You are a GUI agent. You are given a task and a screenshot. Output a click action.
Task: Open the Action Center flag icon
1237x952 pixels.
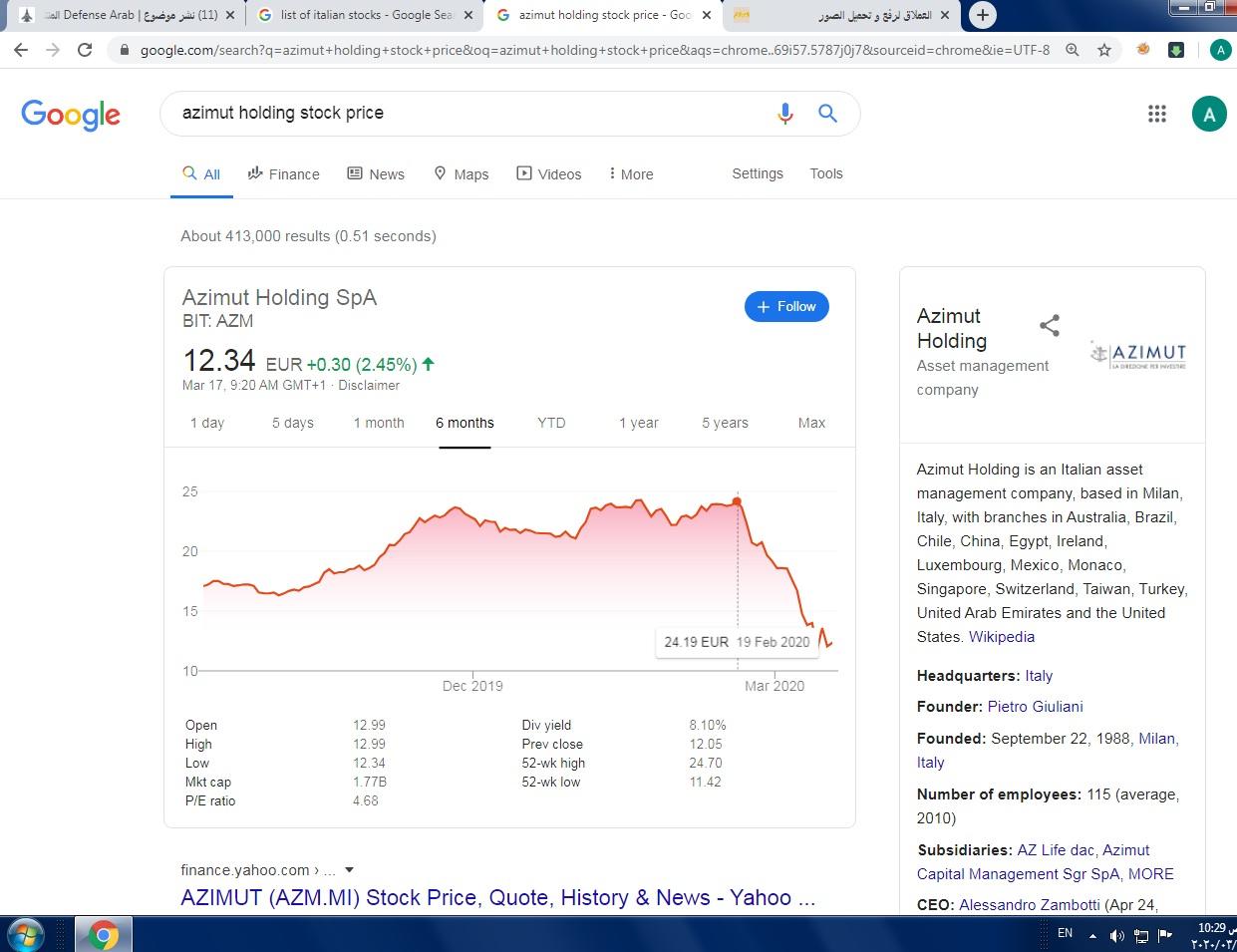coord(1165,935)
